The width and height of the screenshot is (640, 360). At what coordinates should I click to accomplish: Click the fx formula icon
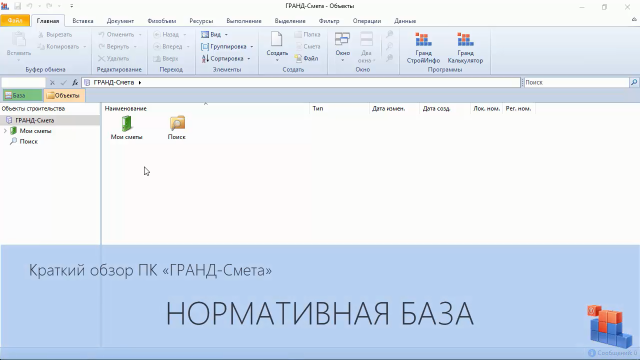[x=75, y=82]
